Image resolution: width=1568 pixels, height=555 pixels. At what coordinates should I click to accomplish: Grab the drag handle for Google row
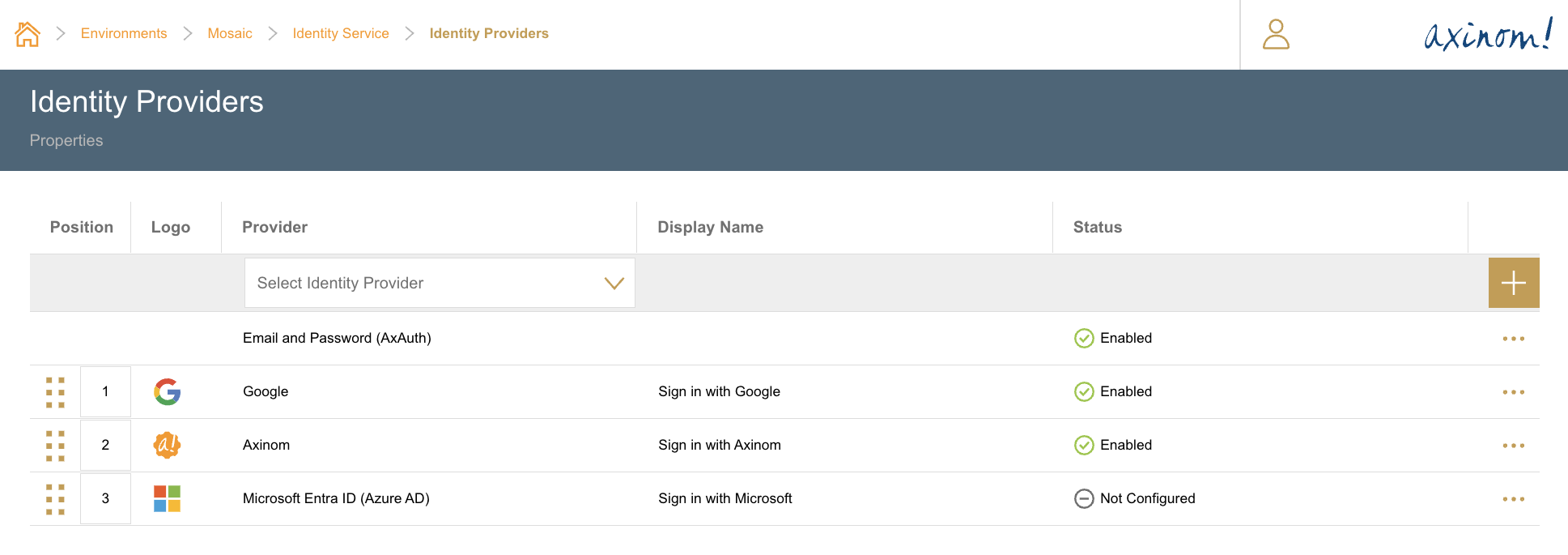pos(55,392)
